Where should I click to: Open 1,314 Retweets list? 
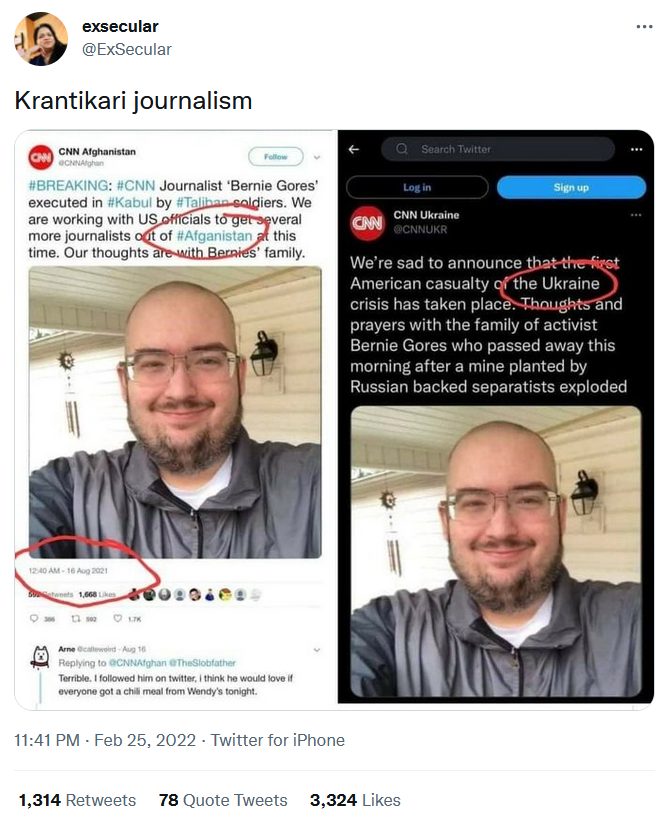pos(77,800)
